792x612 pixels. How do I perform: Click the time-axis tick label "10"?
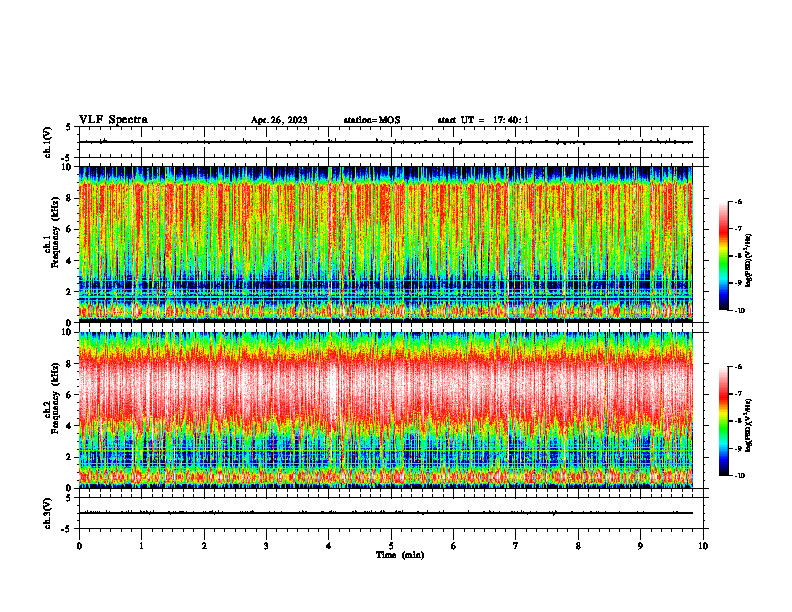coord(703,546)
